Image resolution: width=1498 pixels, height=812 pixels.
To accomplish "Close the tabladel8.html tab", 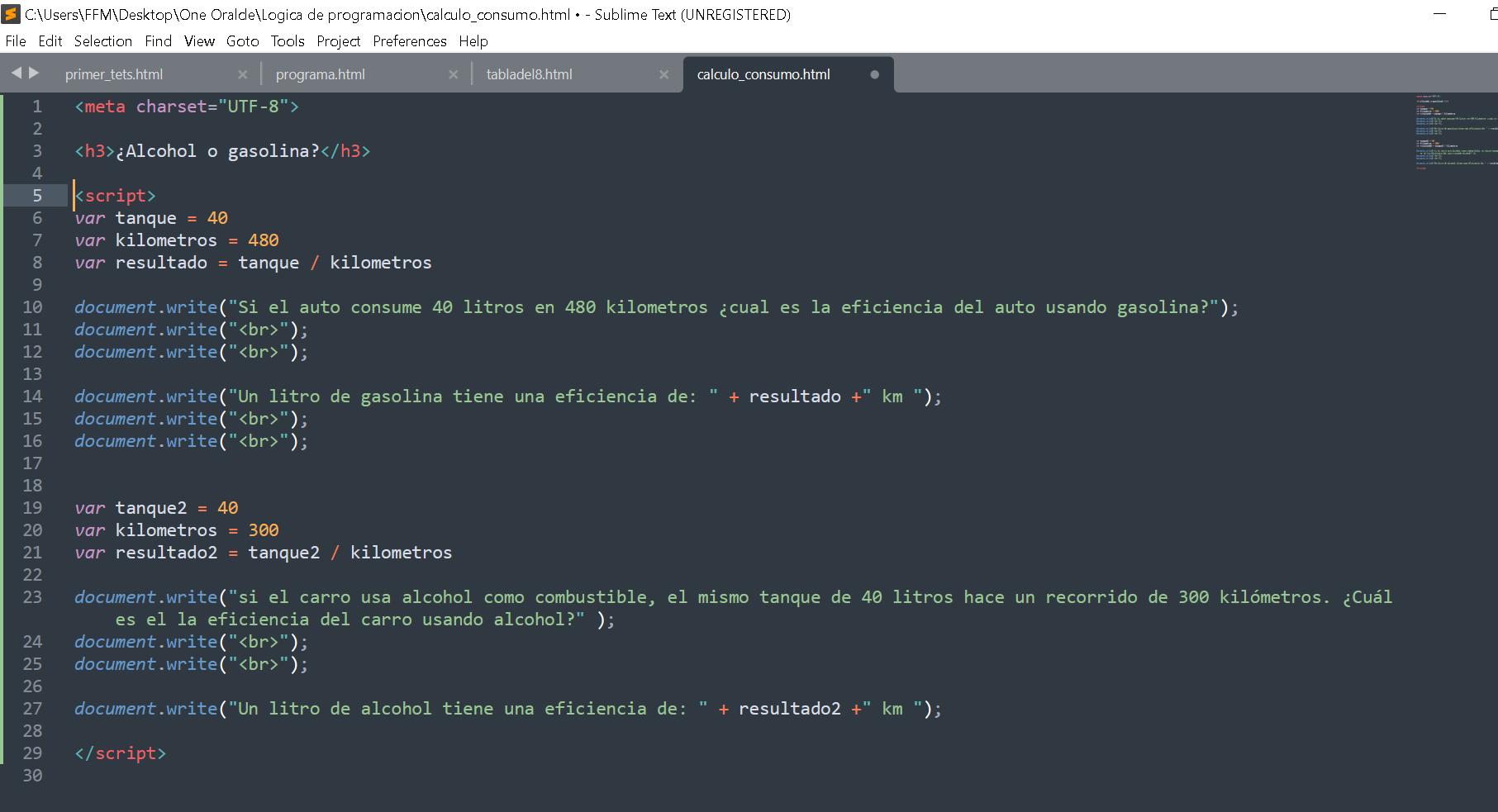I will [663, 74].
